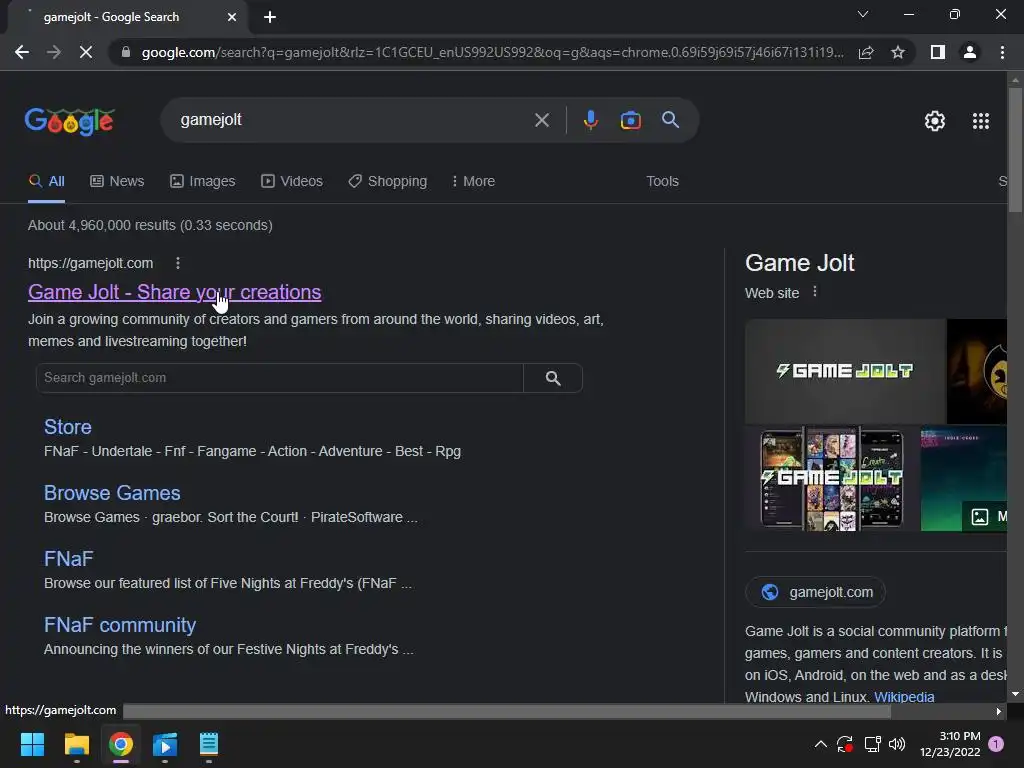1024x768 pixels.
Task: Open Game Jolt - Share your creations link
Action: click(174, 292)
